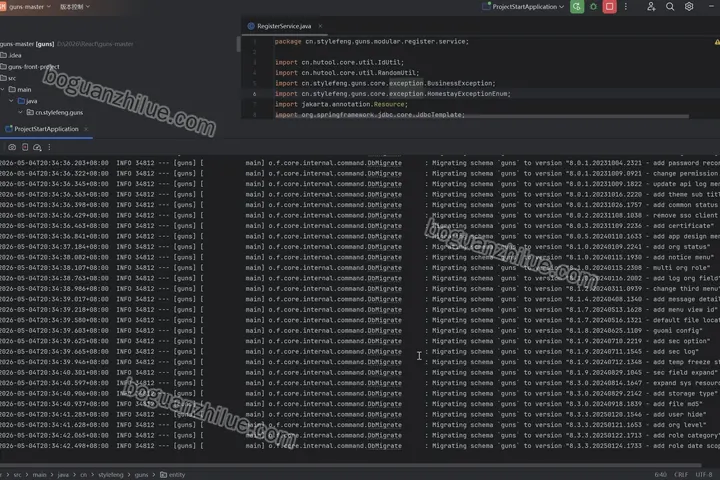Click the run configuration icon beside ProjectStartApplication dropdown
This screenshot has height=480, width=720.
(x=486, y=6)
